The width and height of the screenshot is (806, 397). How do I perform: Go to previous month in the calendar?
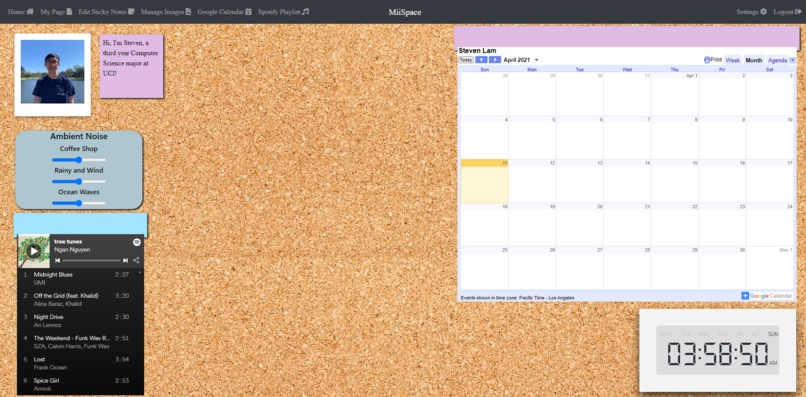click(x=481, y=60)
